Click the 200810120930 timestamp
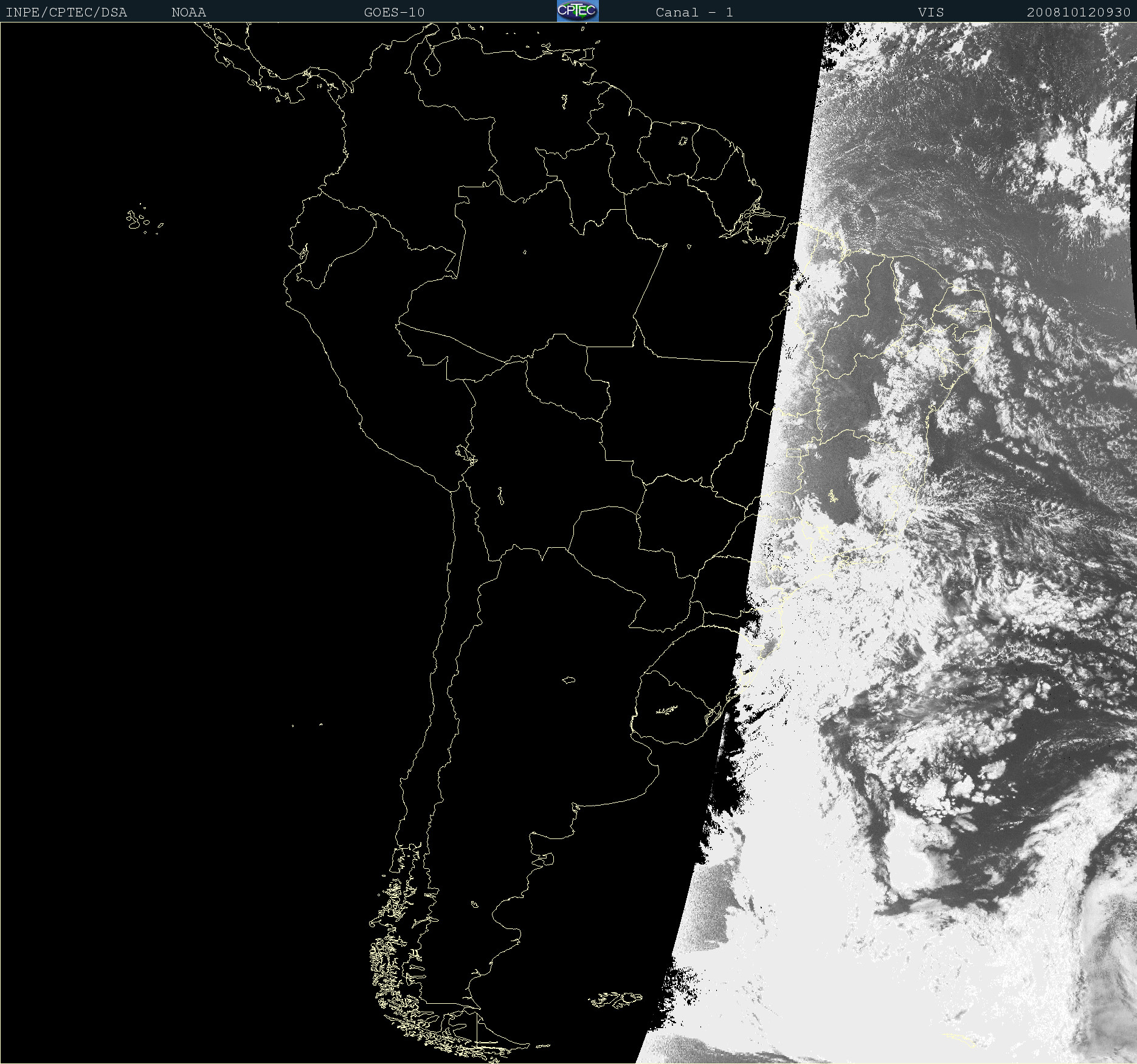This screenshot has height=1064, width=1137. pyautogui.click(x=1079, y=12)
